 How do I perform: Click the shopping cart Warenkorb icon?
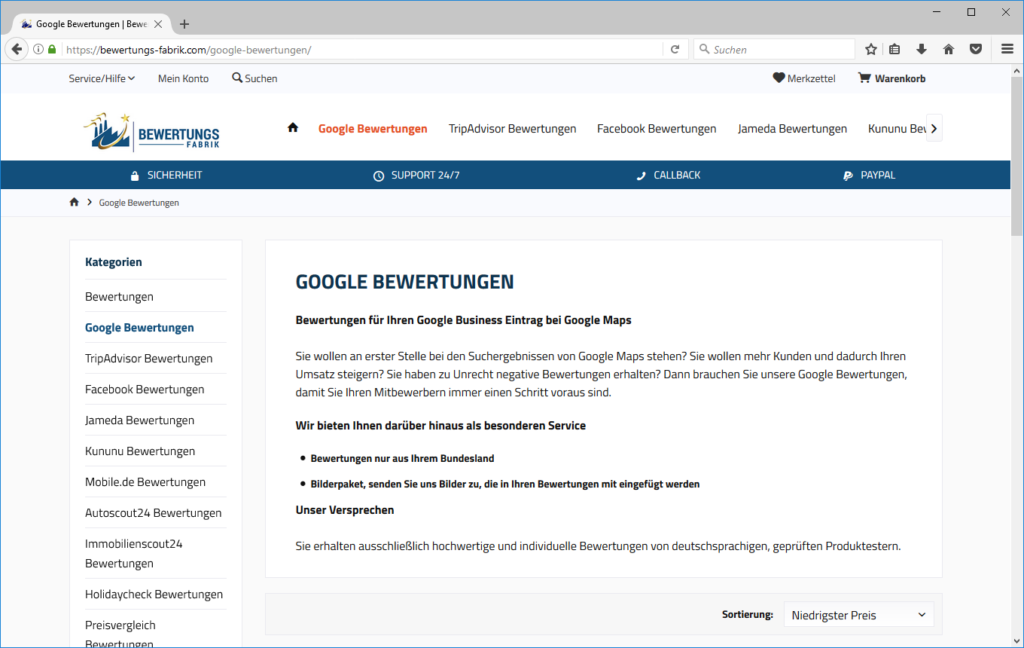point(864,78)
